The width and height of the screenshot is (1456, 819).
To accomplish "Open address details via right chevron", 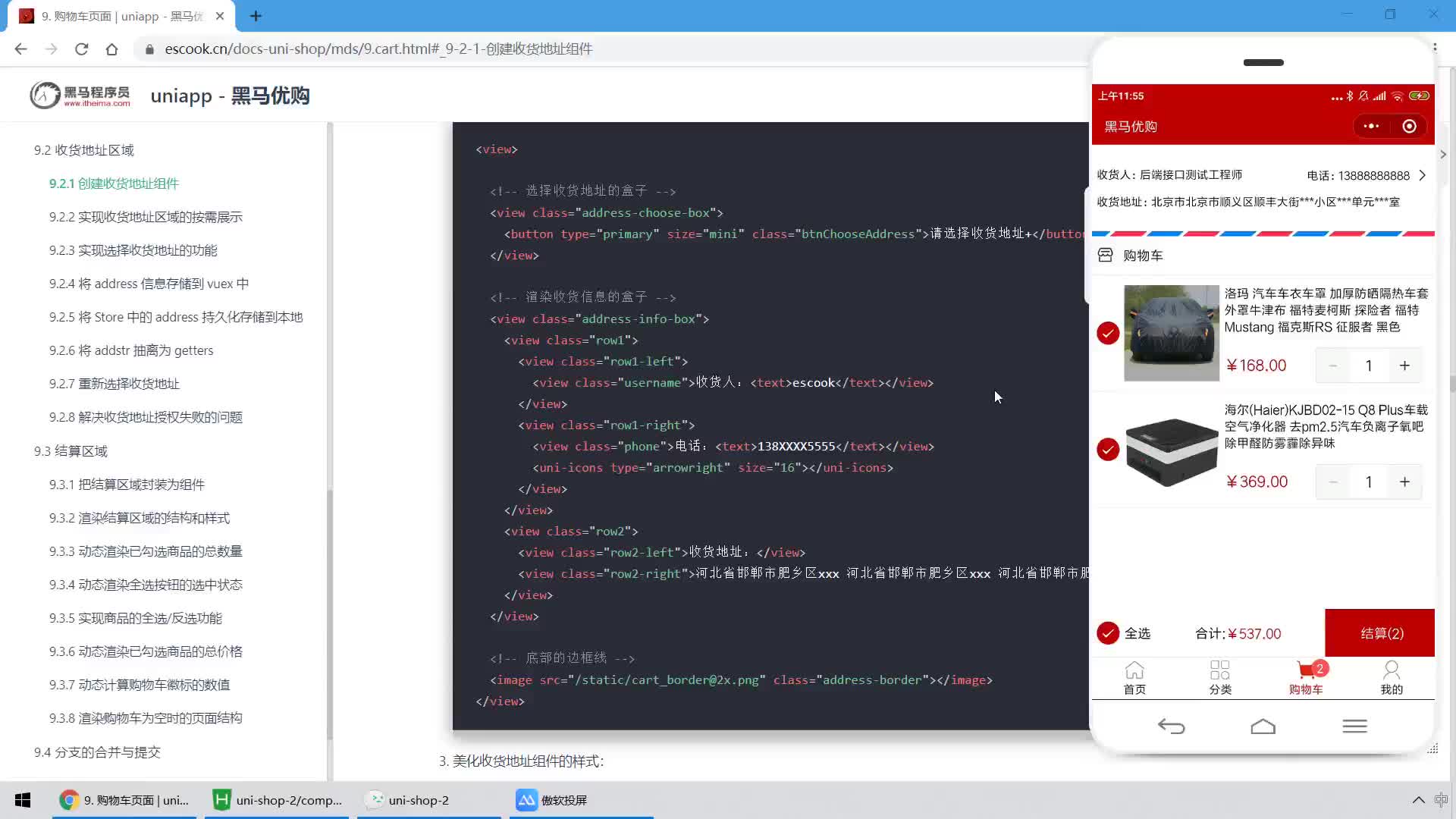I will click(x=1423, y=175).
